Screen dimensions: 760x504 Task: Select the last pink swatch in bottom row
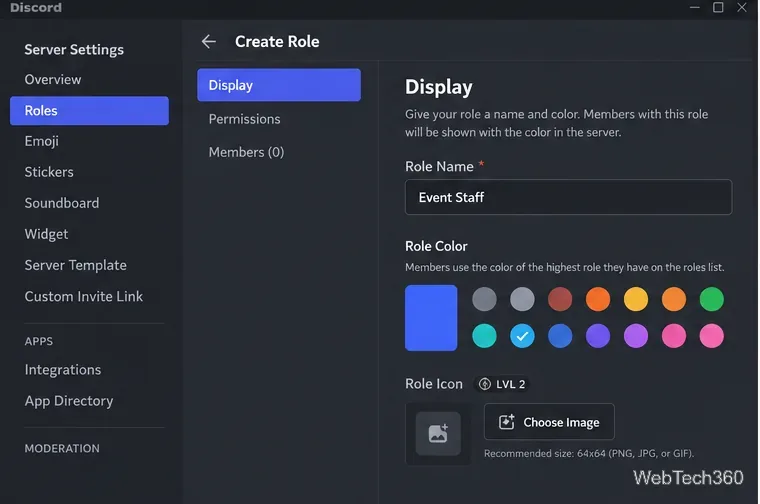(x=712, y=336)
